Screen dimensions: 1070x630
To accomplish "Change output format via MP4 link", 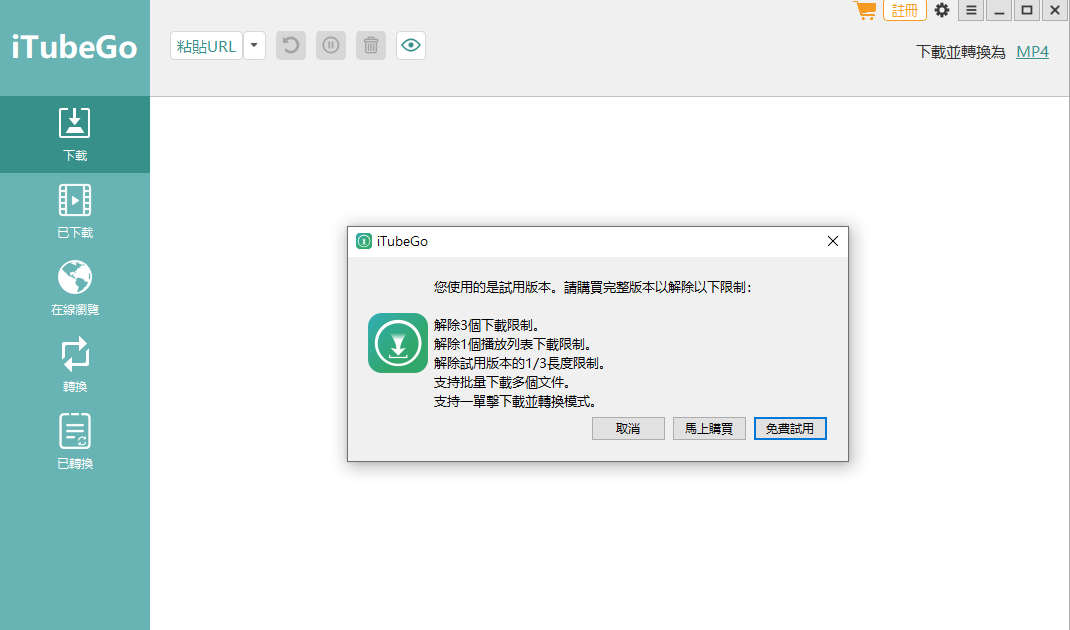I will point(1032,51).
